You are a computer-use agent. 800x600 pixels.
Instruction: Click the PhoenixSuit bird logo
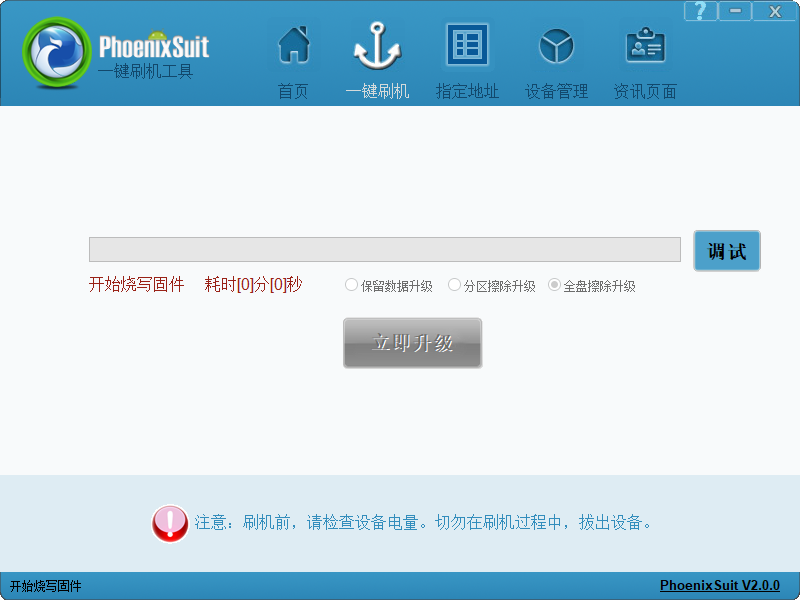point(58,54)
